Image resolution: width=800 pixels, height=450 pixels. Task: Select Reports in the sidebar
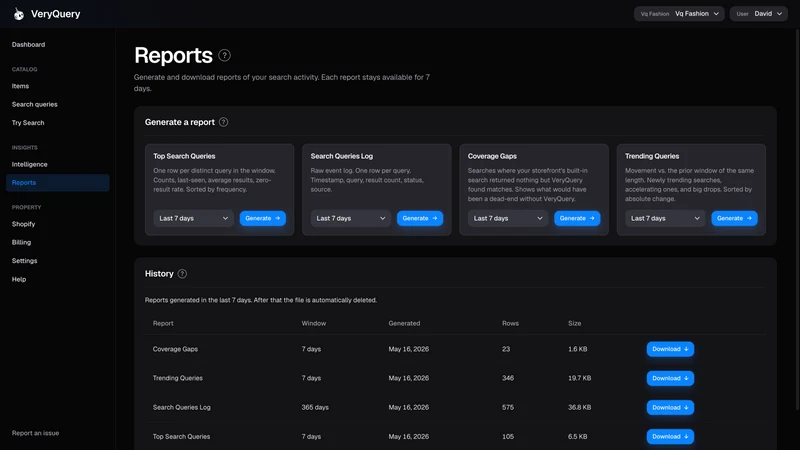[58, 183]
